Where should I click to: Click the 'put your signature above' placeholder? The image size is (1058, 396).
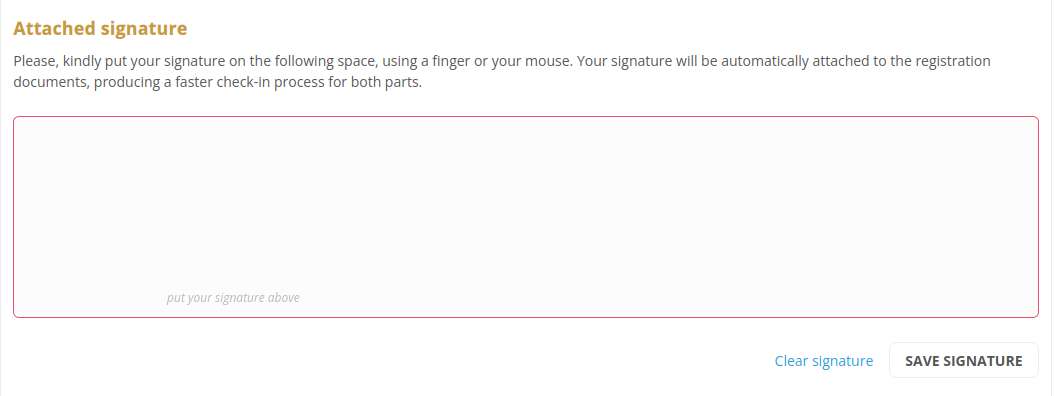(x=233, y=298)
